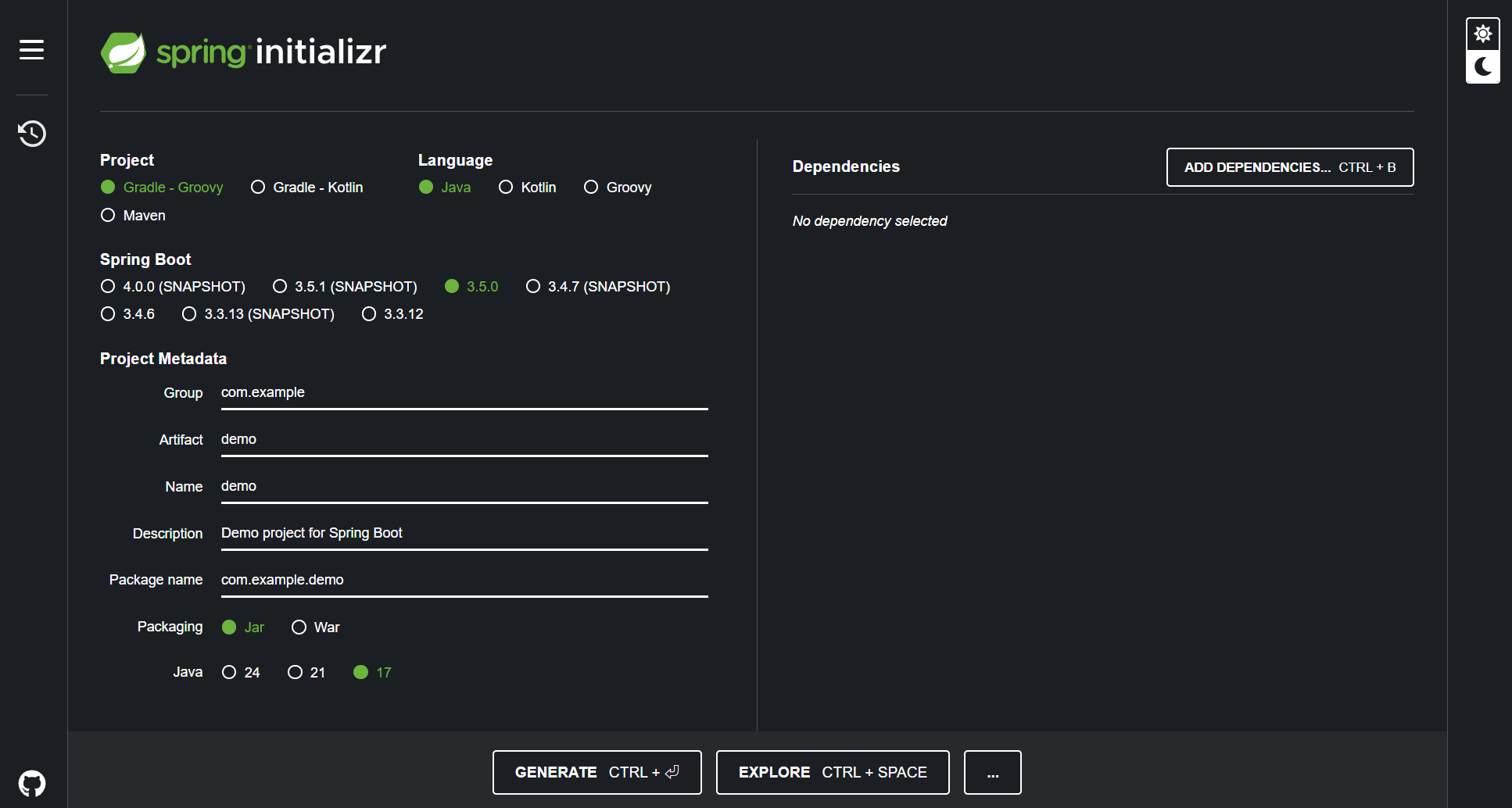Choose Spring Boot 3.5.0
The height and width of the screenshot is (808, 1512).
pyautogui.click(x=471, y=287)
